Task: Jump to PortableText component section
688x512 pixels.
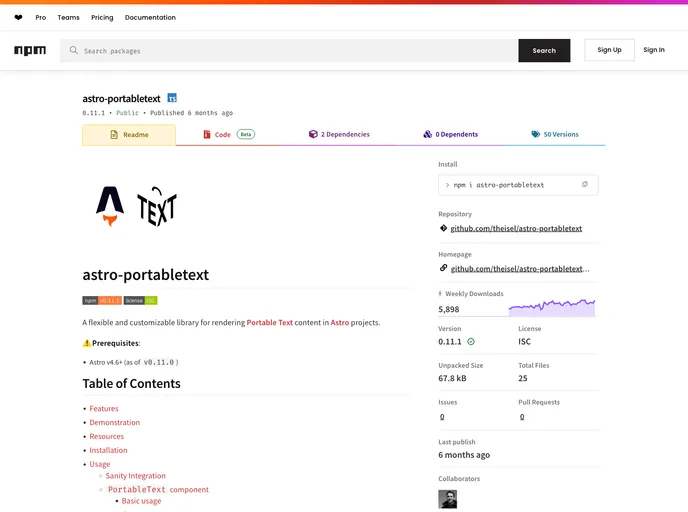Action: click(158, 489)
